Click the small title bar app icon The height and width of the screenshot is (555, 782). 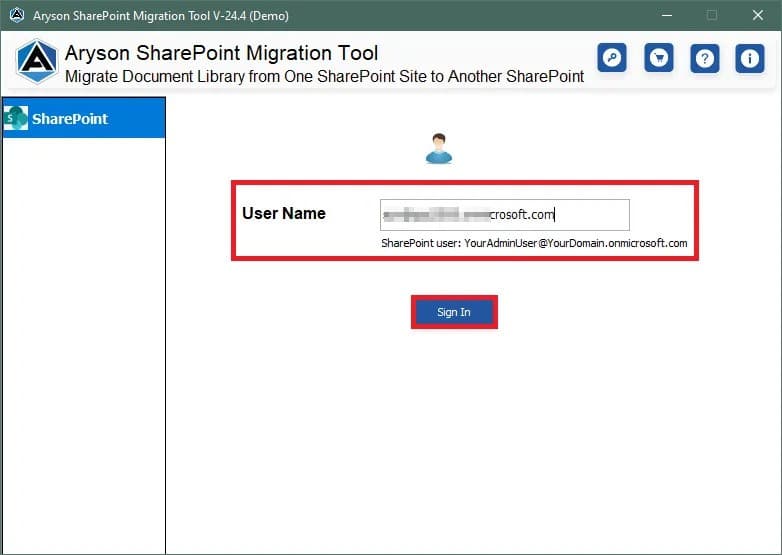[x=17, y=15]
